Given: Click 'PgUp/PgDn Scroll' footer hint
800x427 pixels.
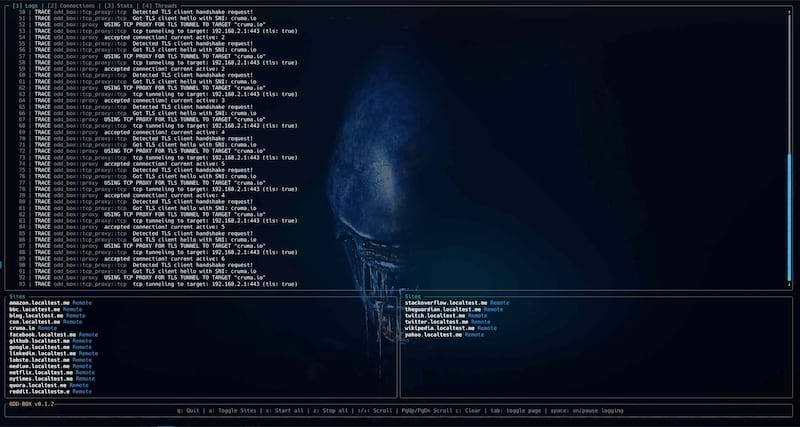Looking at the screenshot, I should [x=427, y=410].
